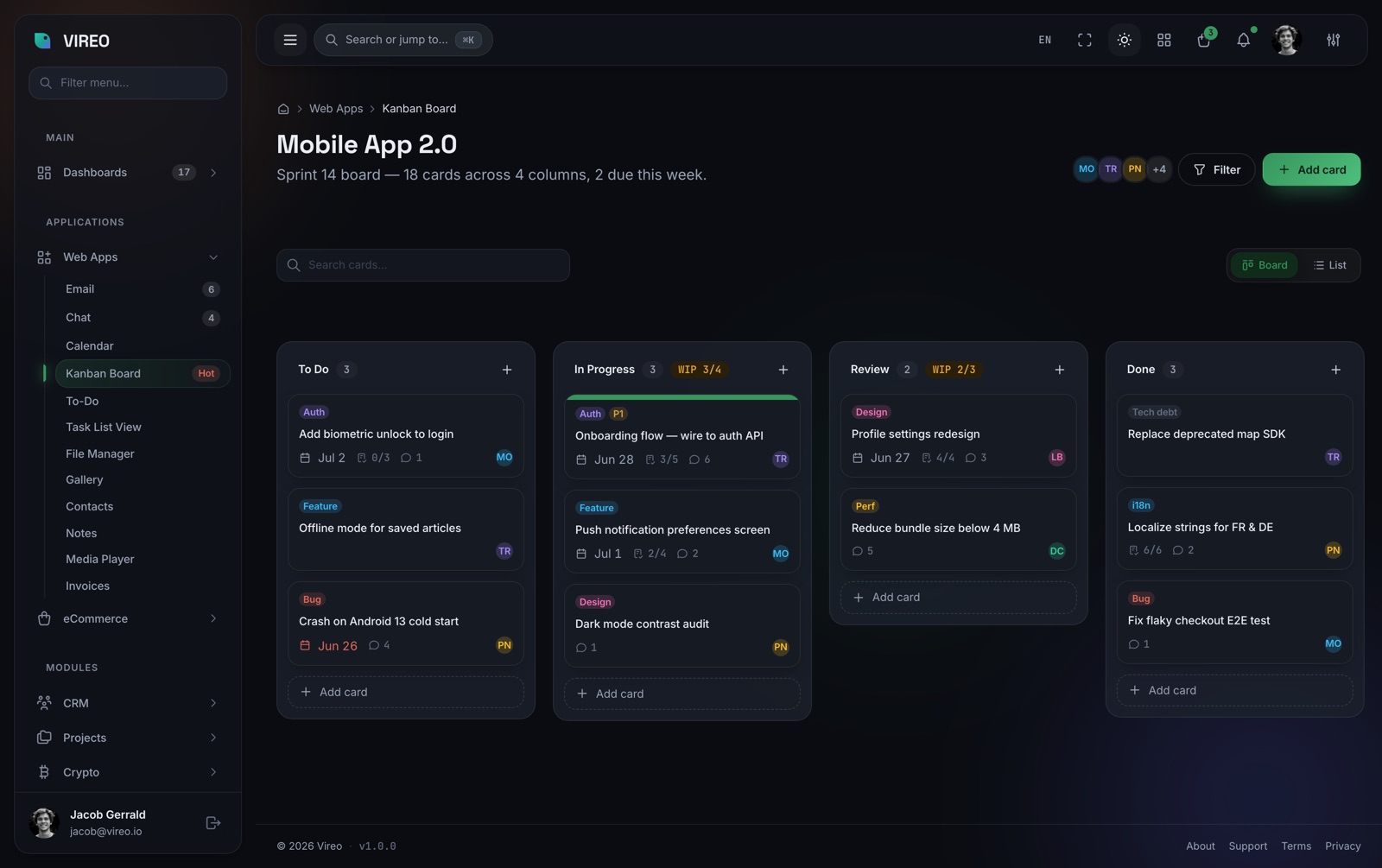Open Chat in the sidebar
The height and width of the screenshot is (868, 1382).
click(143, 318)
